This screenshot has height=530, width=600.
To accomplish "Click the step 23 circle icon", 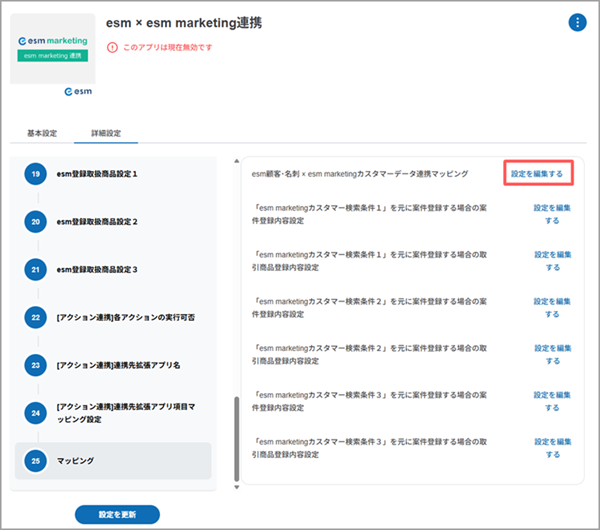I will tap(34, 365).
